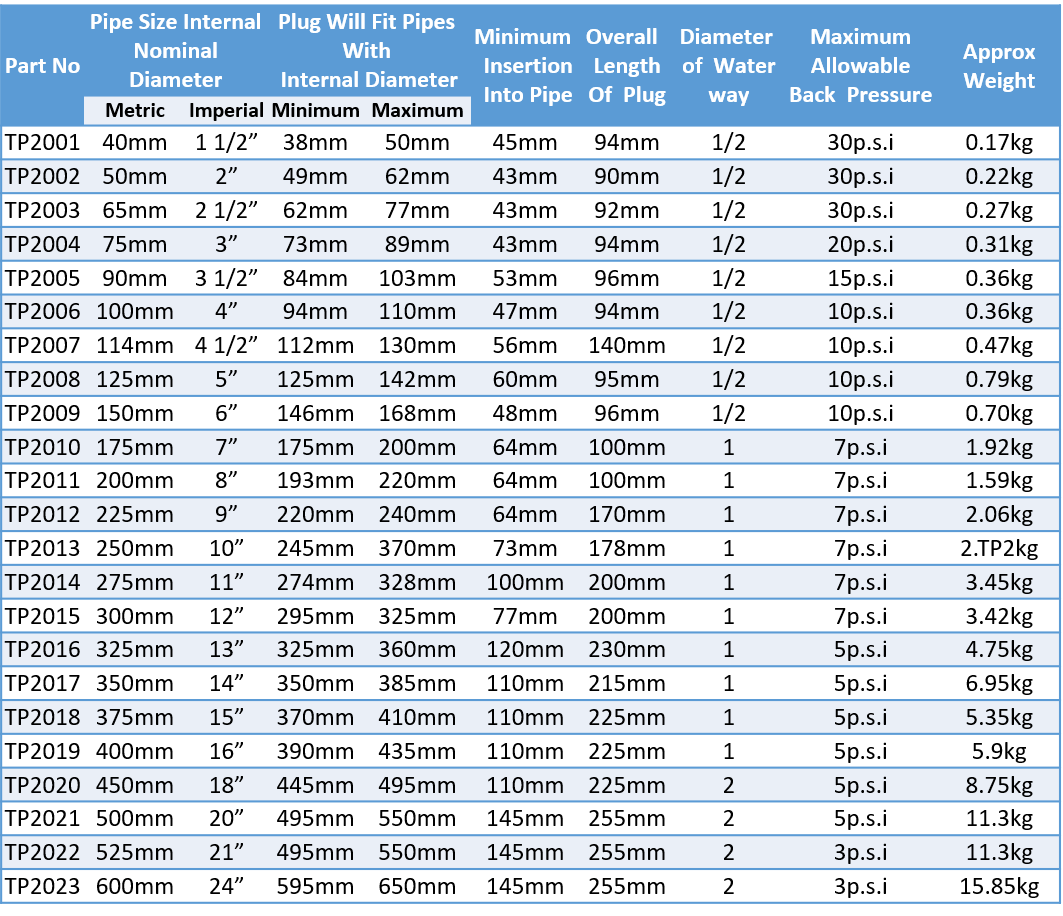Image resolution: width=1063 pixels, height=916 pixels.
Task: Click the Overall Length Of Plug header
Action: click(626, 66)
